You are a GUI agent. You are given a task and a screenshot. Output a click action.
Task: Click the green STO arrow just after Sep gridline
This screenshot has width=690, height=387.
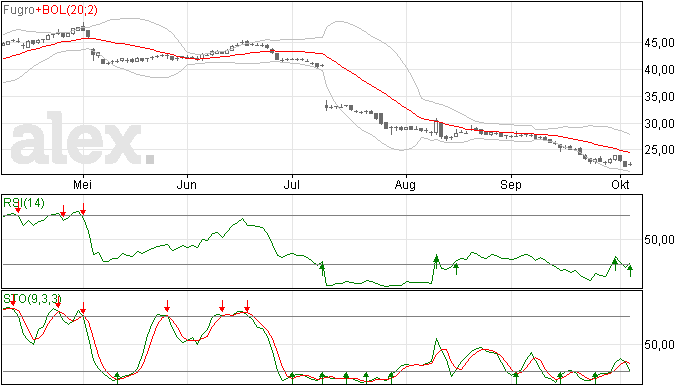point(516,377)
